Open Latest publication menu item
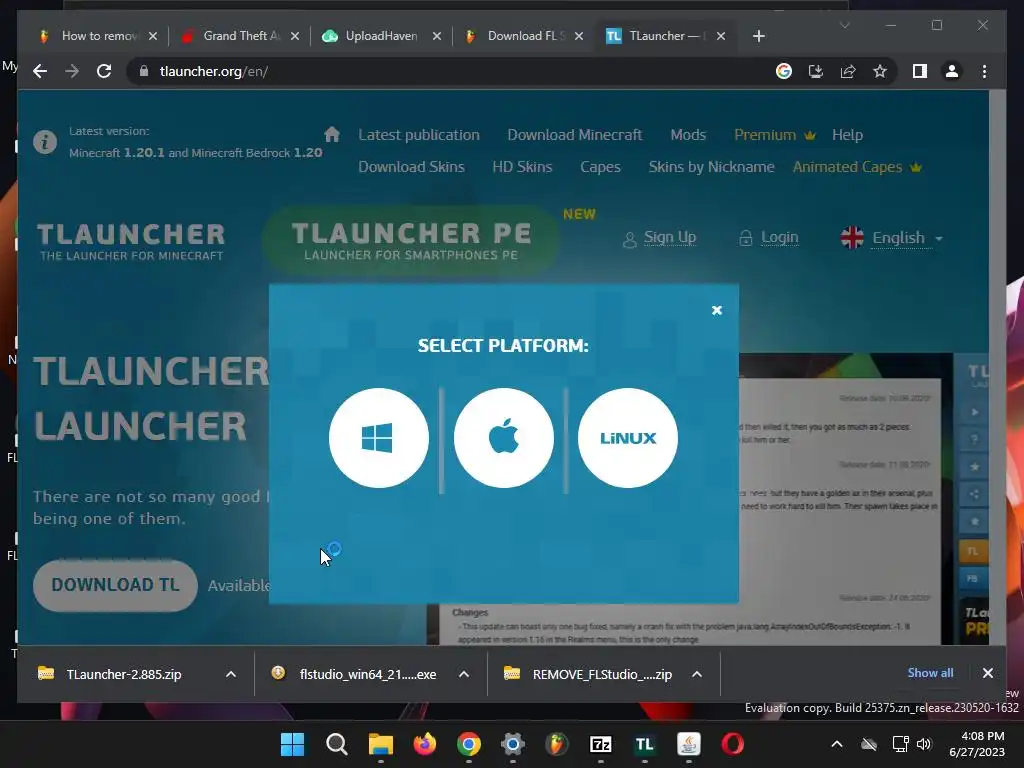This screenshot has height=768, width=1024. (x=419, y=135)
